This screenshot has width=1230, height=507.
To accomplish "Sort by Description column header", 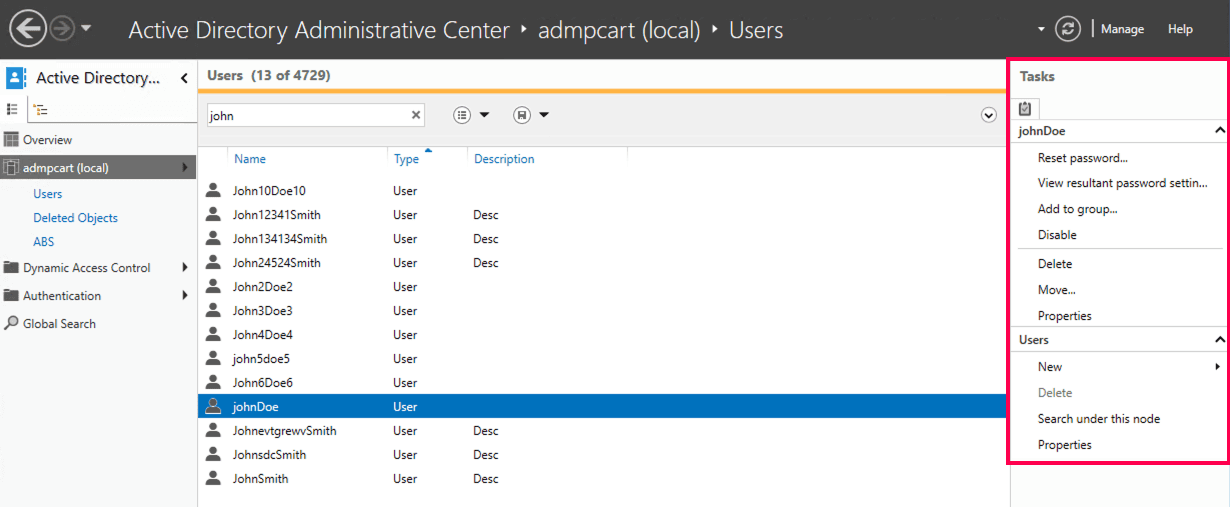I will coord(504,159).
